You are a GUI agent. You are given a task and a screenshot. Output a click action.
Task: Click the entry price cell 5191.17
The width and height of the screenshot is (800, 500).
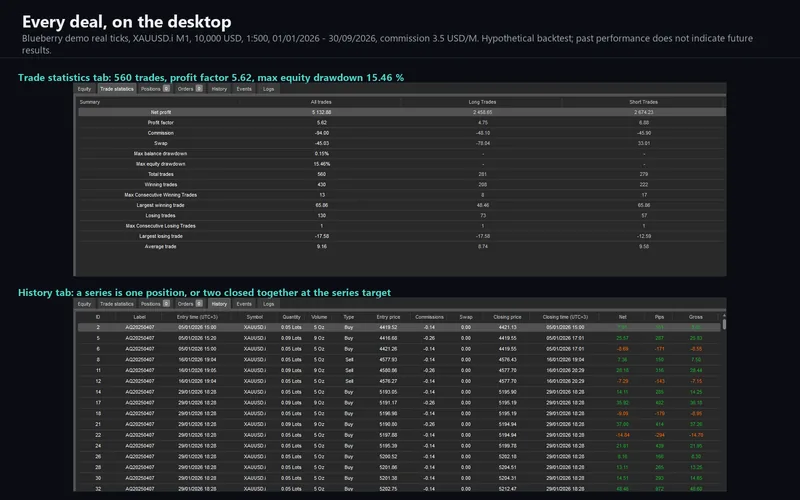click(388, 403)
